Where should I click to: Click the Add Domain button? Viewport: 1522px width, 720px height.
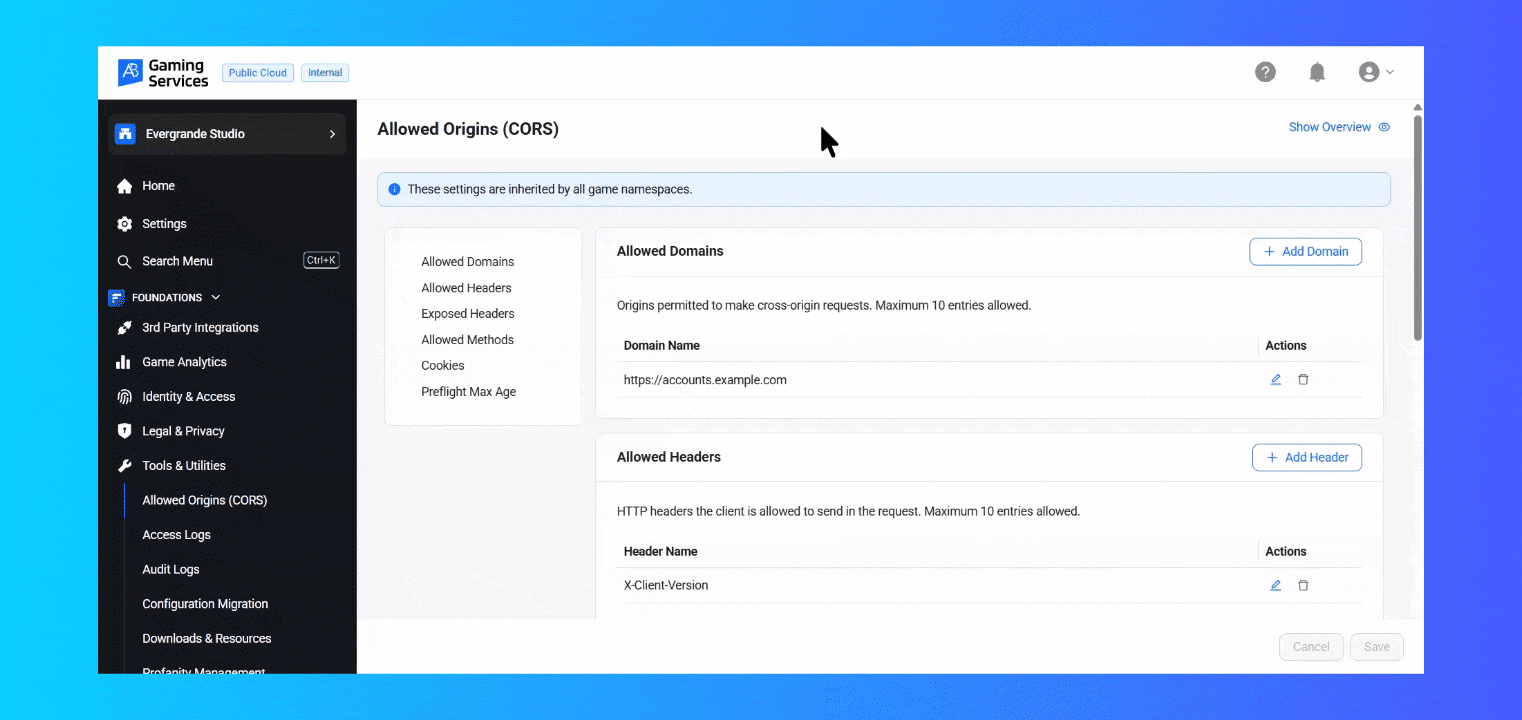pos(1305,252)
